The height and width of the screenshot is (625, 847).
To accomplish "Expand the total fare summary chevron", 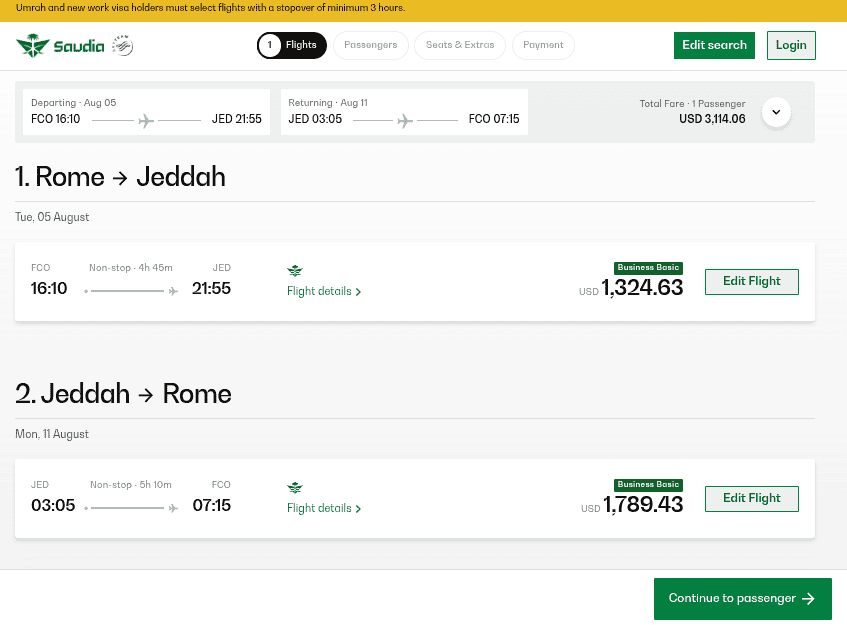I will 776,112.
